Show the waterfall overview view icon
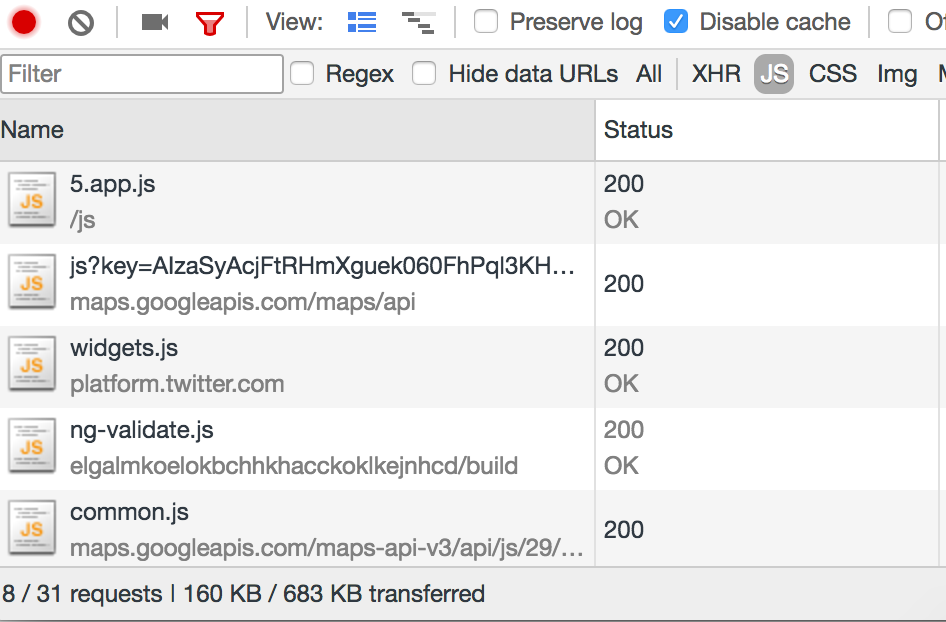Viewport: 946px width, 622px height. point(418,22)
